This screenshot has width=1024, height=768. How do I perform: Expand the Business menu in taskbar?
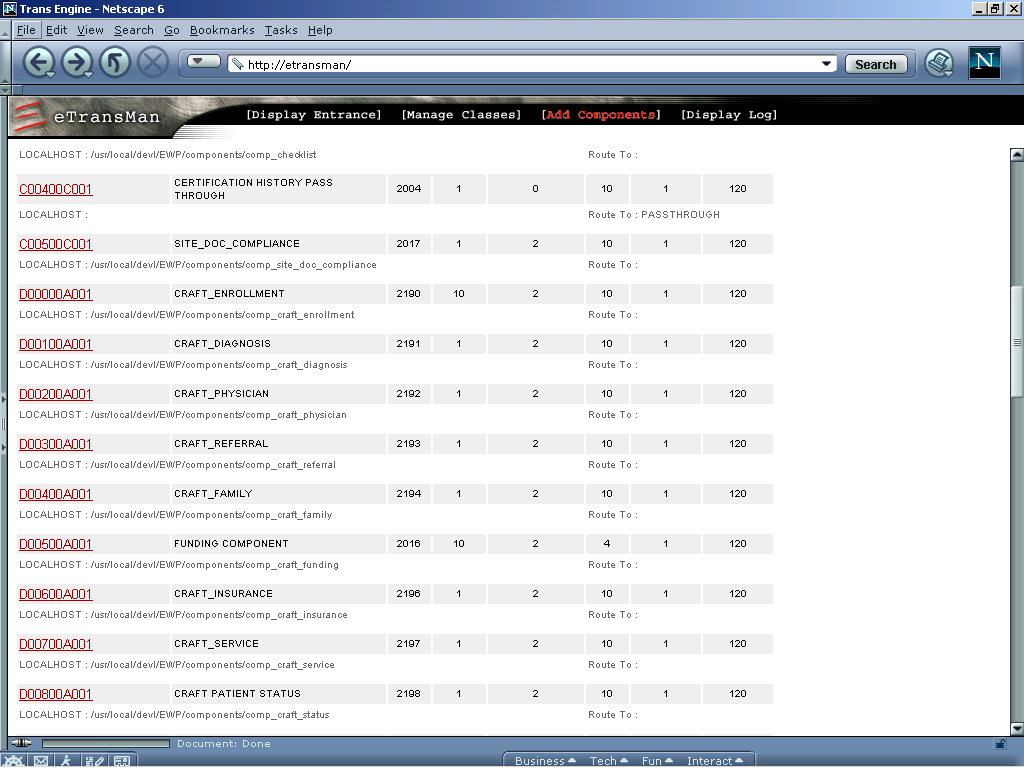coord(545,761)
